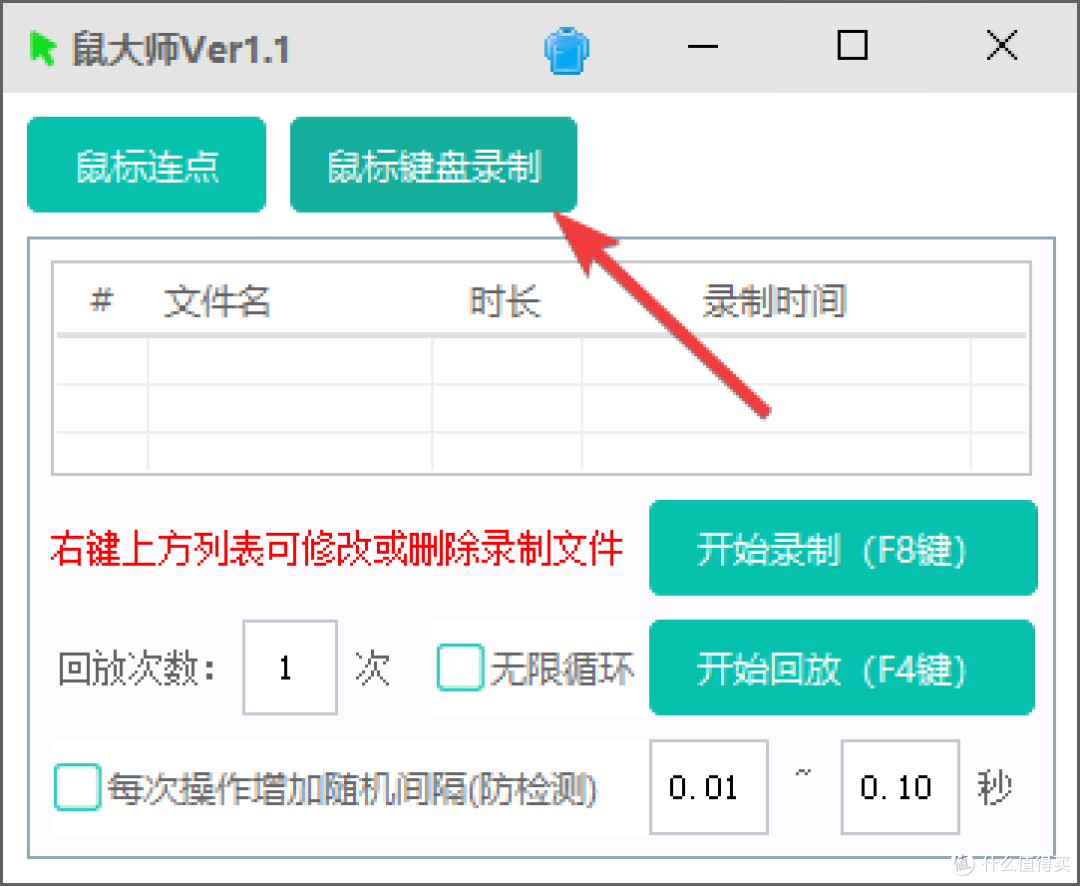Minimize the 鼠大师 window

[x=703, y=47]
